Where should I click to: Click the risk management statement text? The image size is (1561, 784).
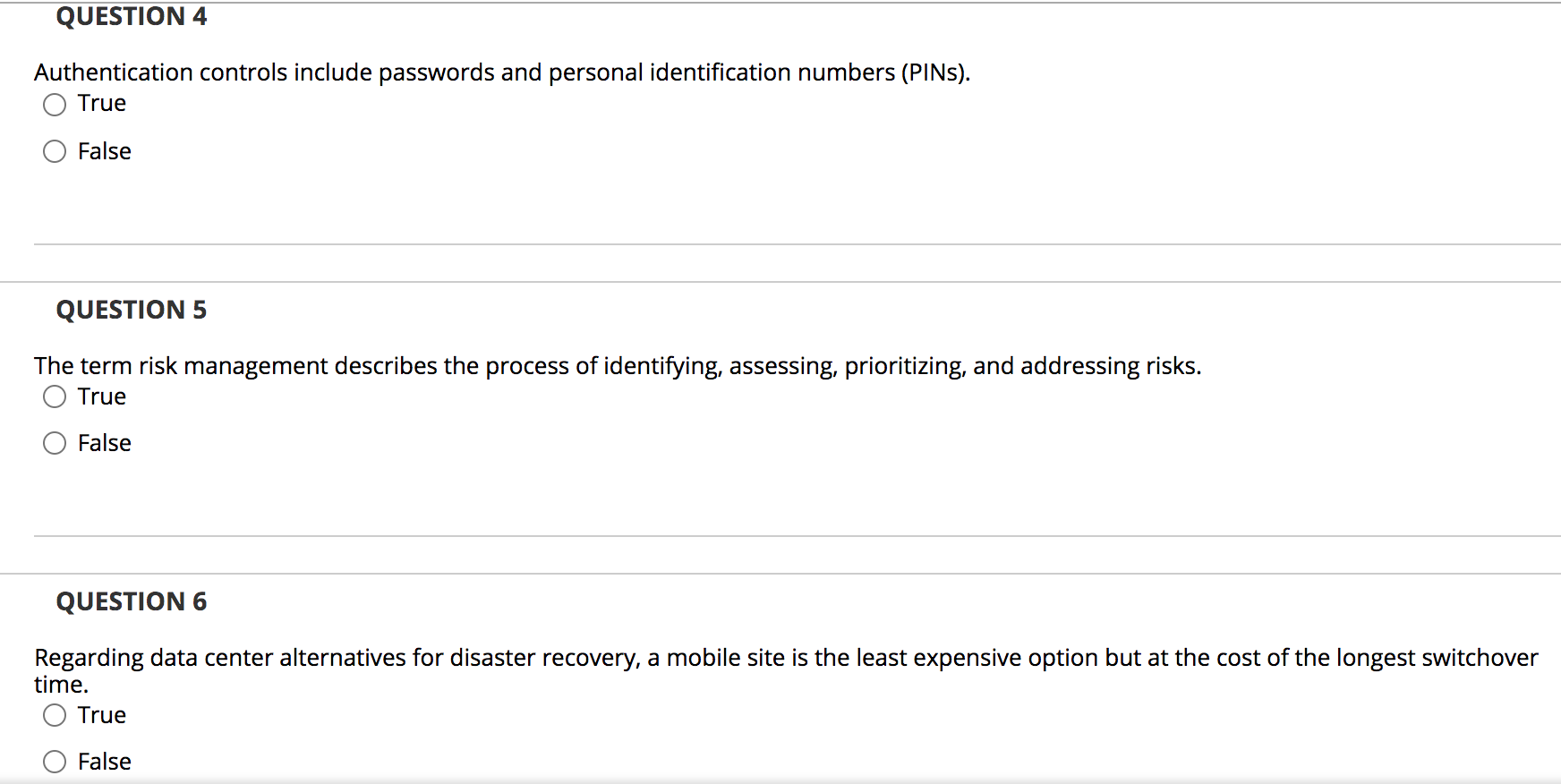point(618,366)
